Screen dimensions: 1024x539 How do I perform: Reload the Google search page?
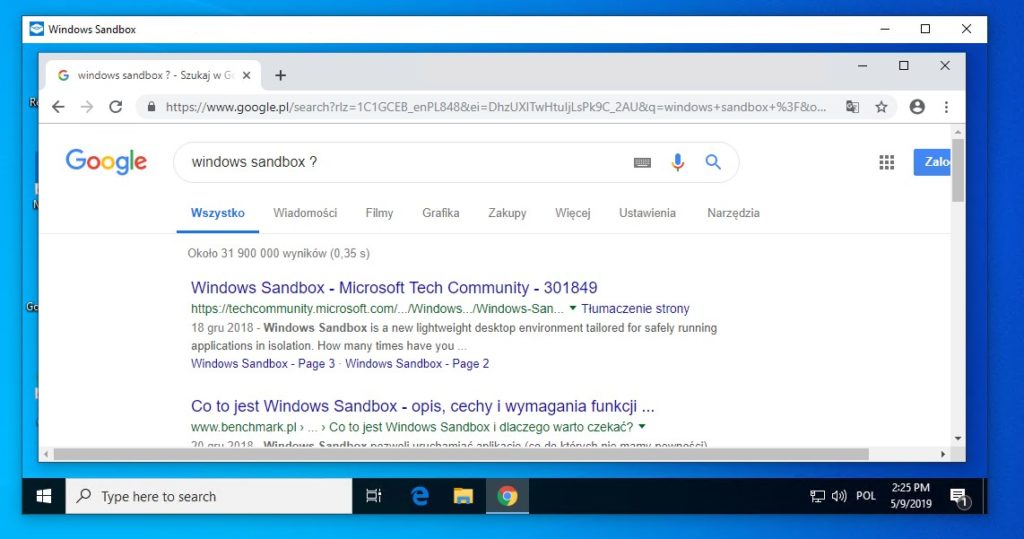pyautogui.click(x=116, y=107)
